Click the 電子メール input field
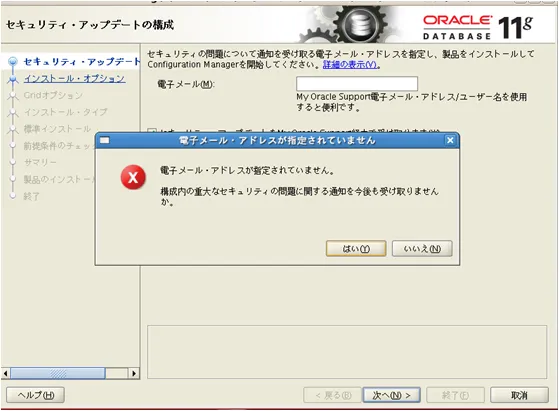The height and width of the screenshot is (411, 559). pos(357,84)
